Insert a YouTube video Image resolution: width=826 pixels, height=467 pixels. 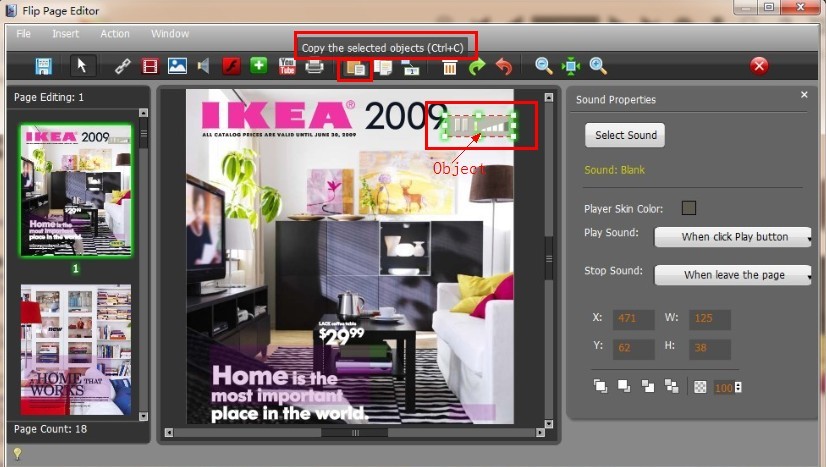click(x=287, y=66)
